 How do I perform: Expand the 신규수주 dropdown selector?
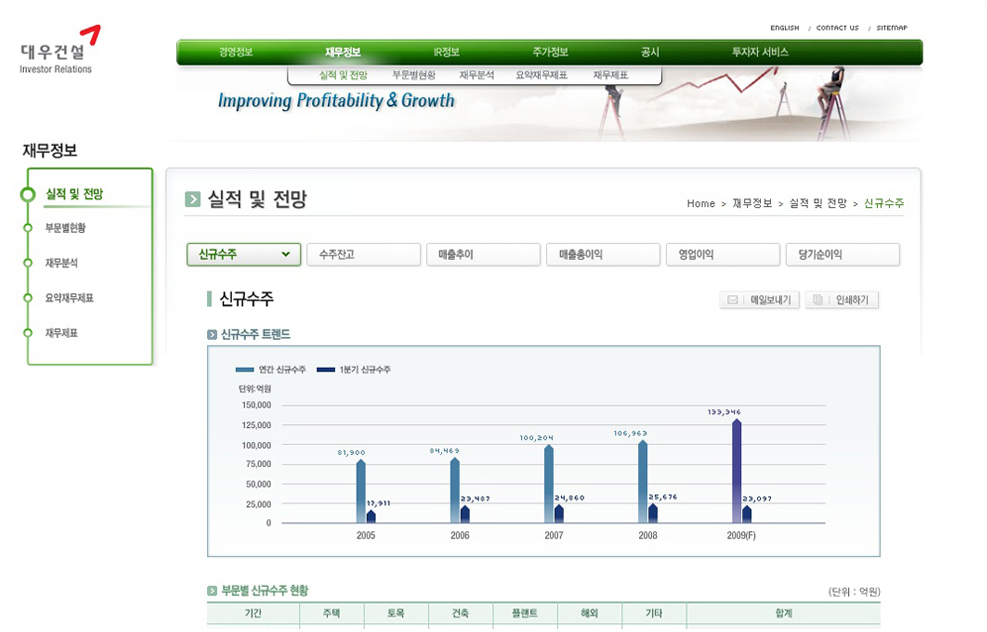pyautogui.click(x=286, y=255)
